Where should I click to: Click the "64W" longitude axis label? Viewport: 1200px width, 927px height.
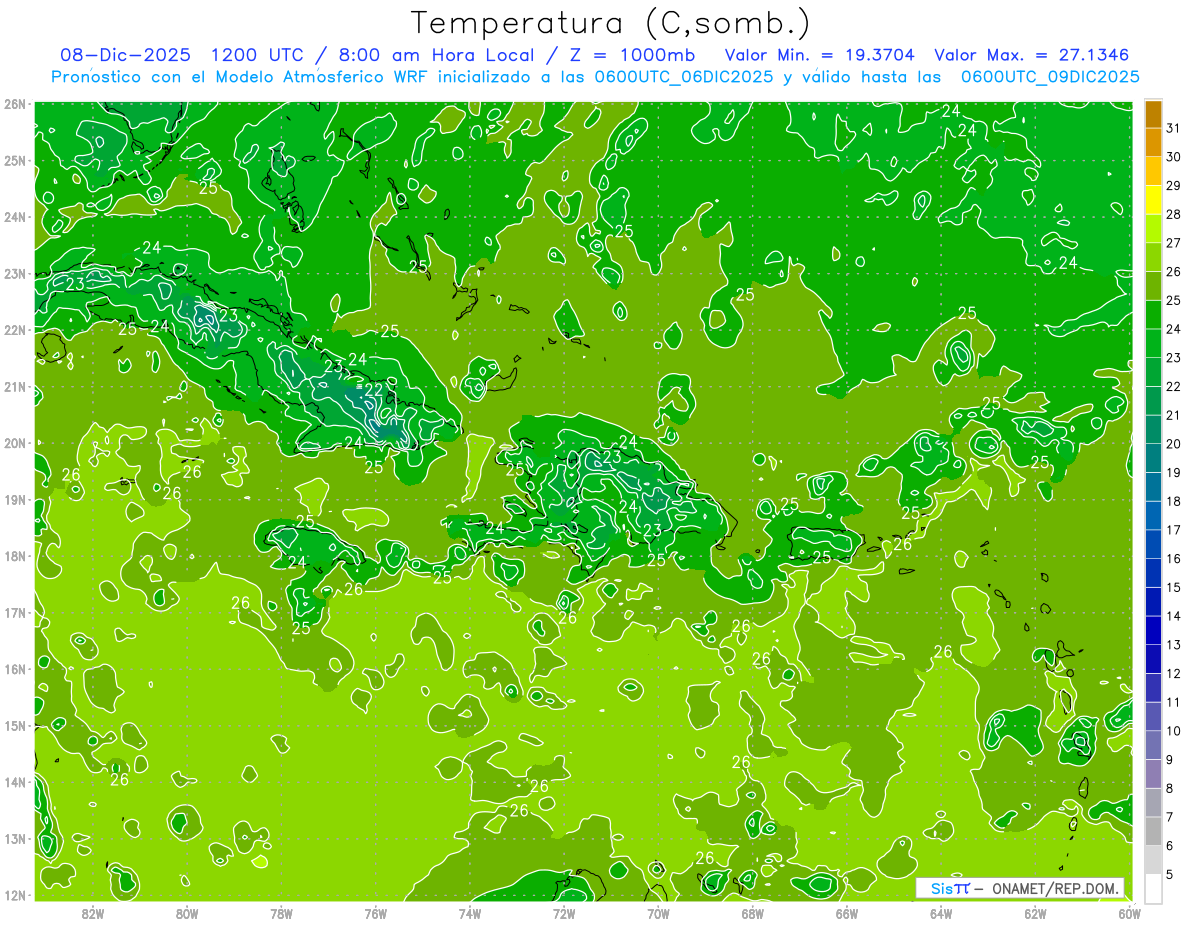click(x=941, y=913)
